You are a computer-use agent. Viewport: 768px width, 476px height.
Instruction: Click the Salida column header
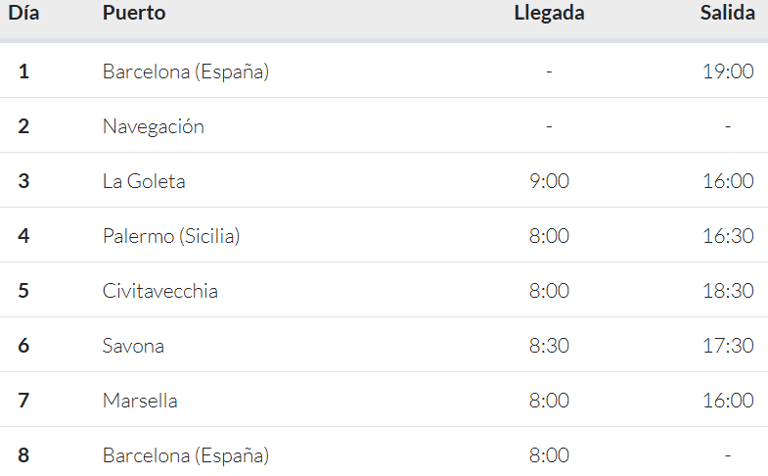(x=727, y=13)
